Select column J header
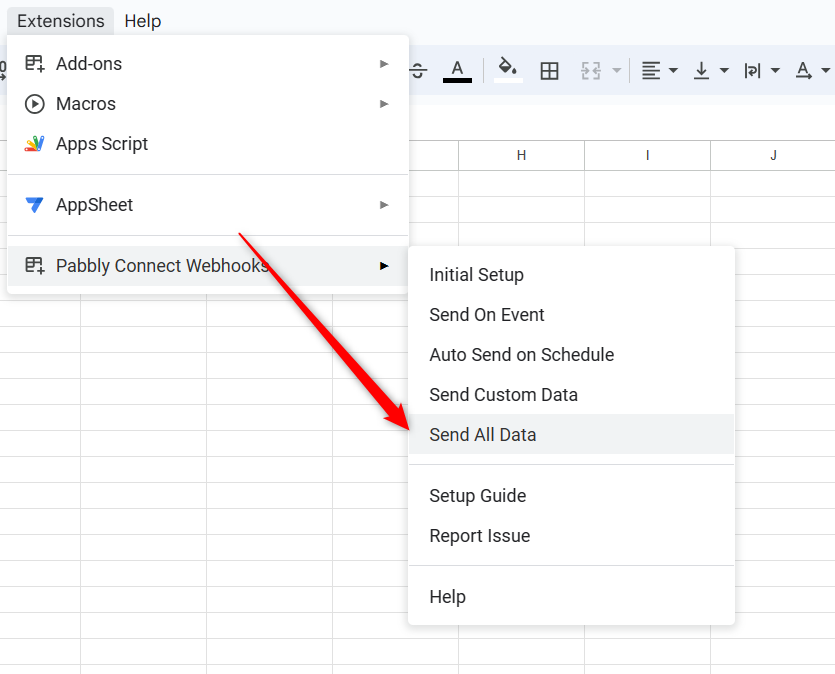This screenshot has height=674, width=835. coord(773,155)
